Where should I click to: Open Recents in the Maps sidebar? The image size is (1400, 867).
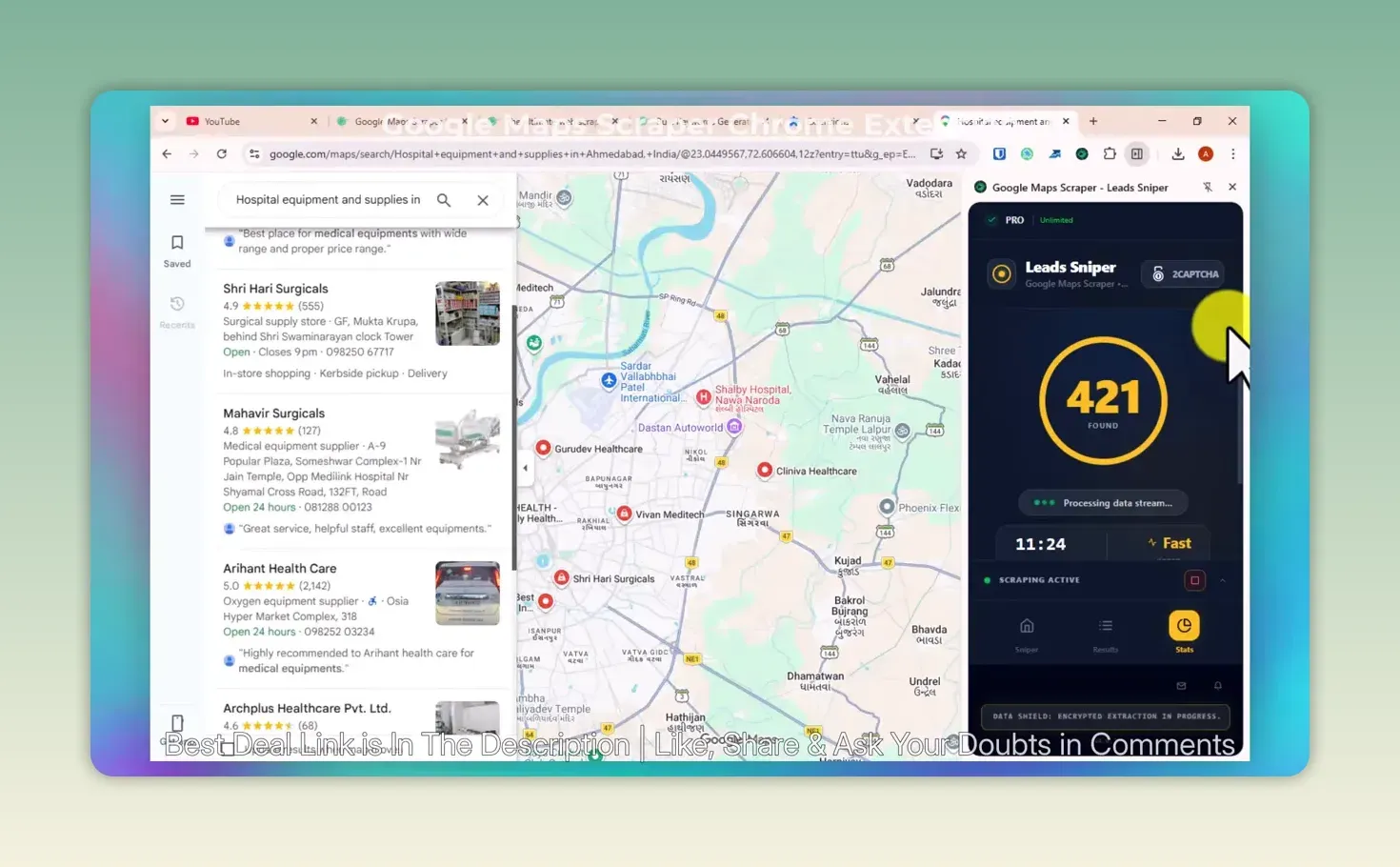click(177, 312)
